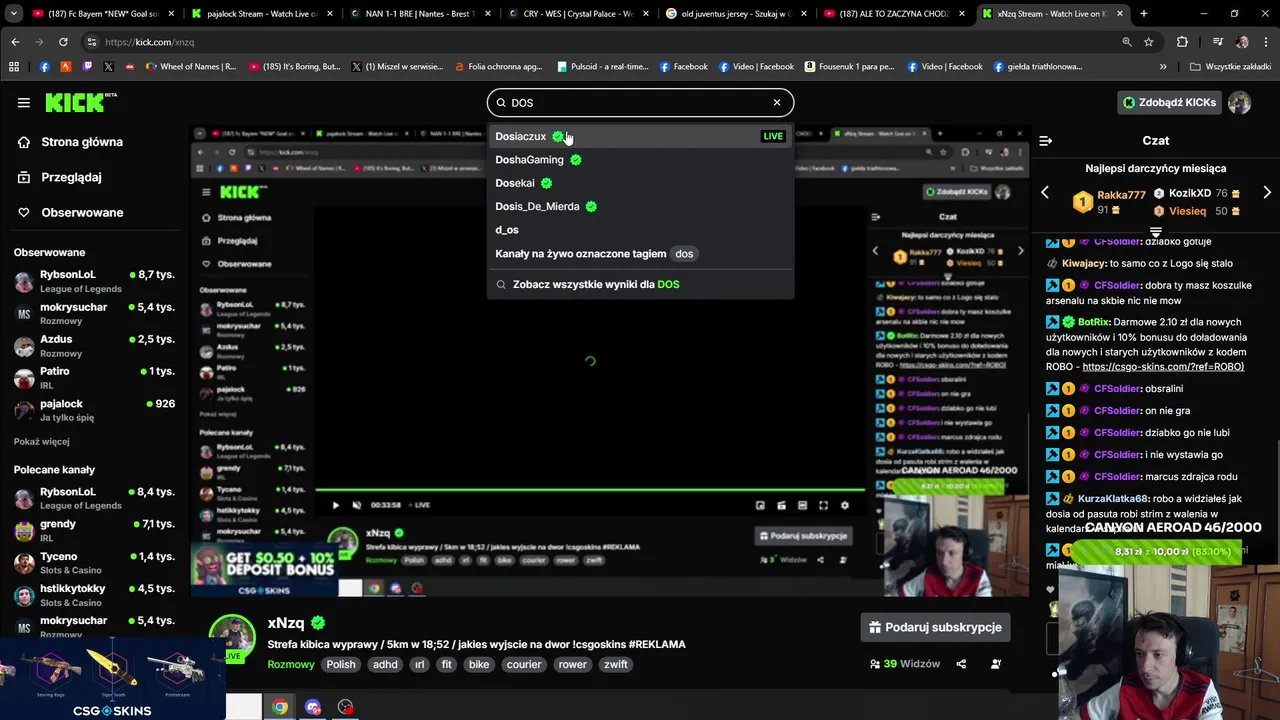Click the player play button
This screenshot has width=1280, height=720.
pyautogui.click(x=335, y=505)
